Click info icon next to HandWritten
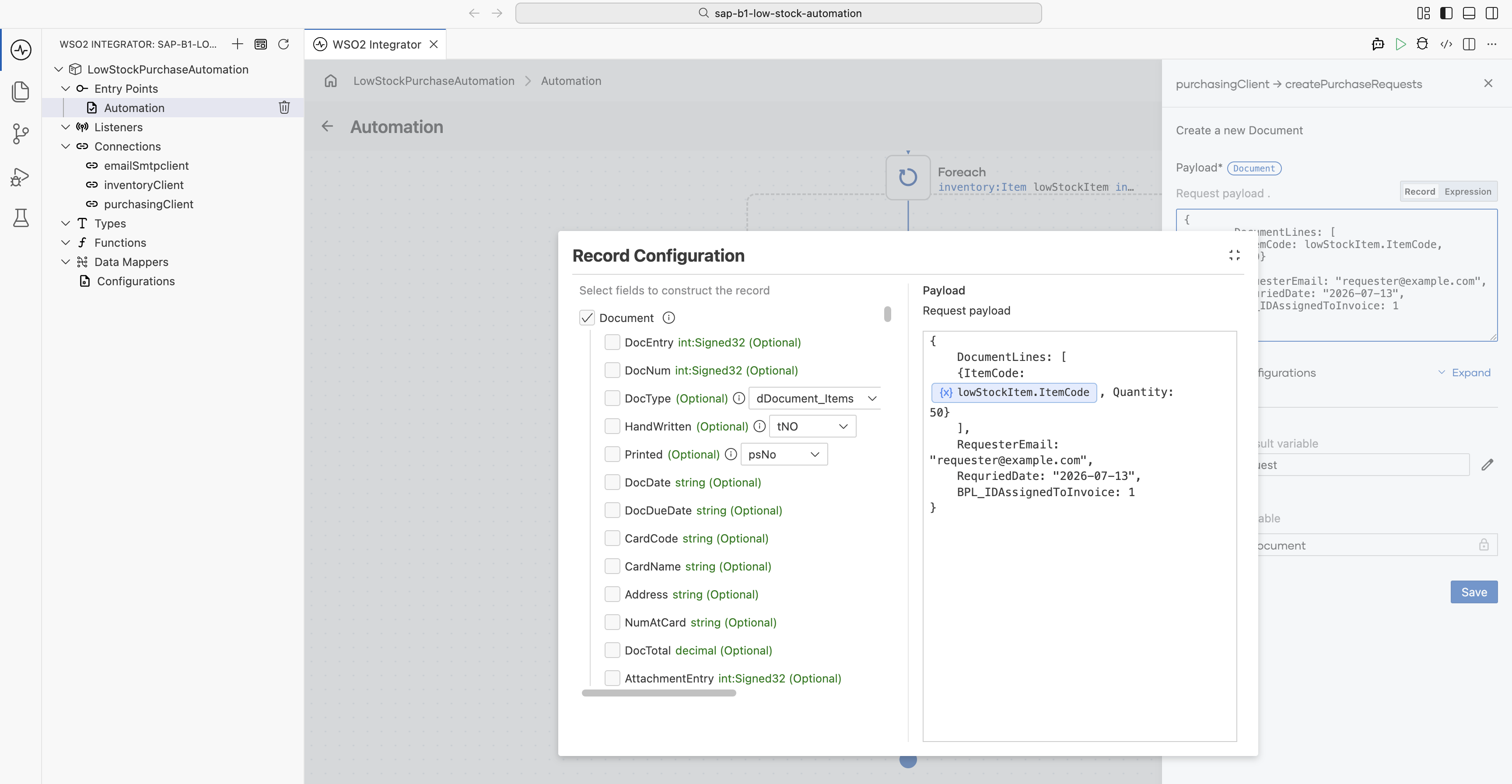1512x784 pixels. coord(759,426)
